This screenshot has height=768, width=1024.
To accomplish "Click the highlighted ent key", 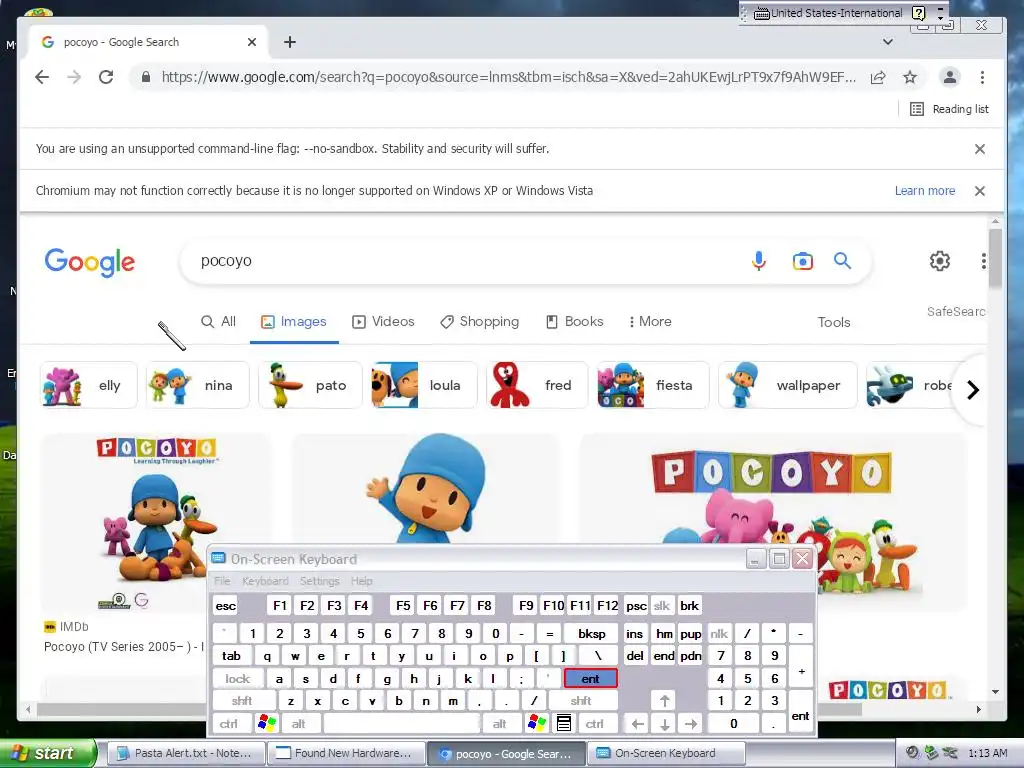I will click(590, 679).
